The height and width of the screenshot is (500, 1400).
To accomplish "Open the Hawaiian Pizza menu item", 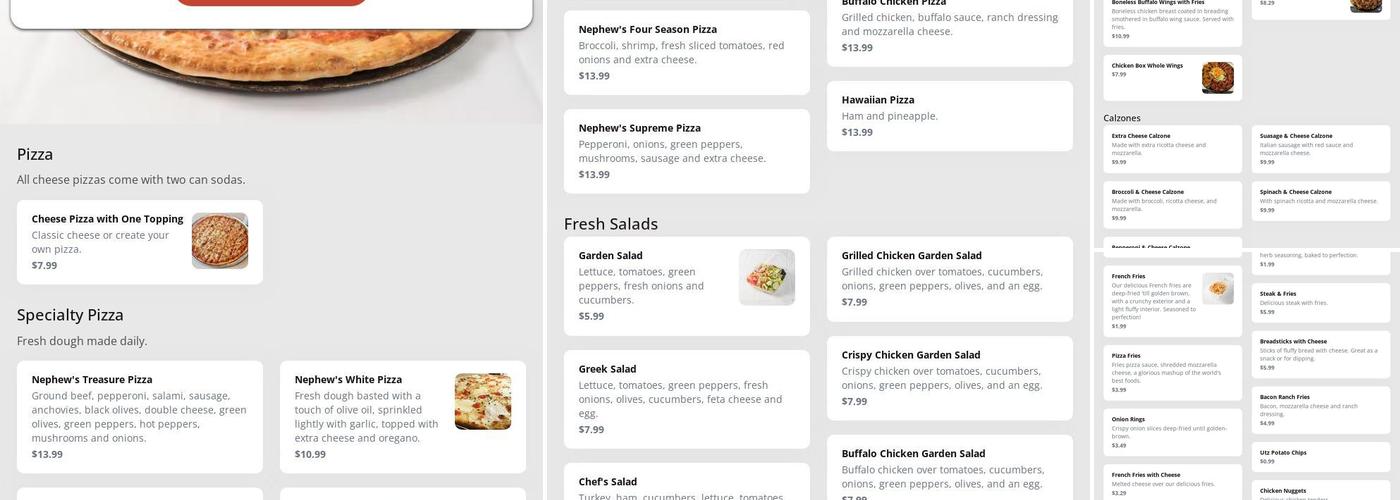I will [949, 116].
